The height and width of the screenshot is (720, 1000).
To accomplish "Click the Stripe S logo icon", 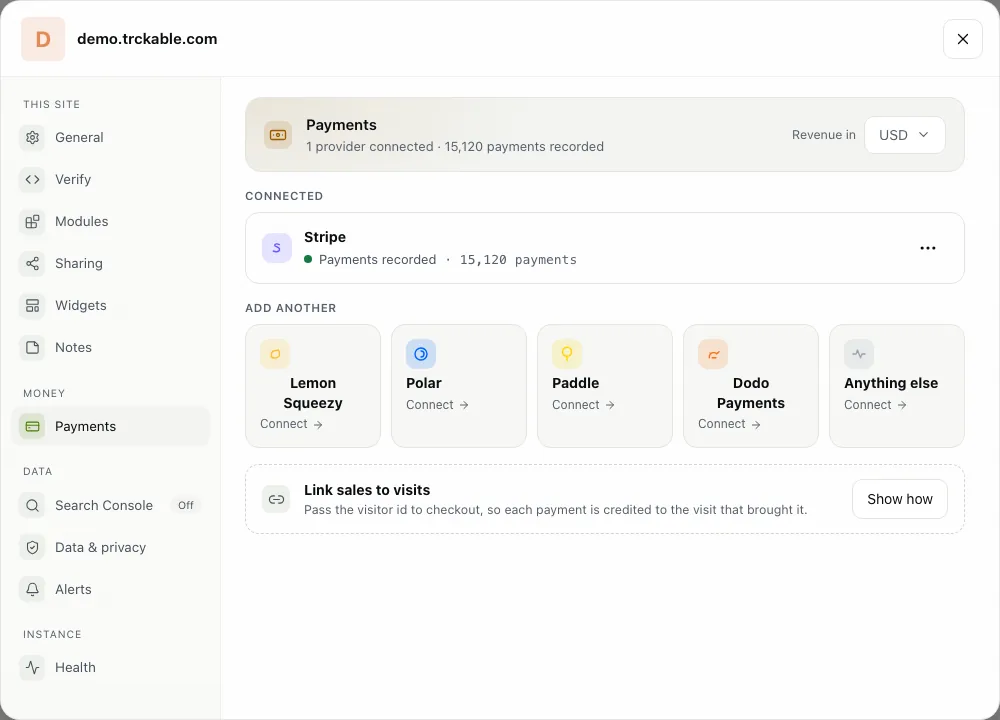I will click(277, 247).
